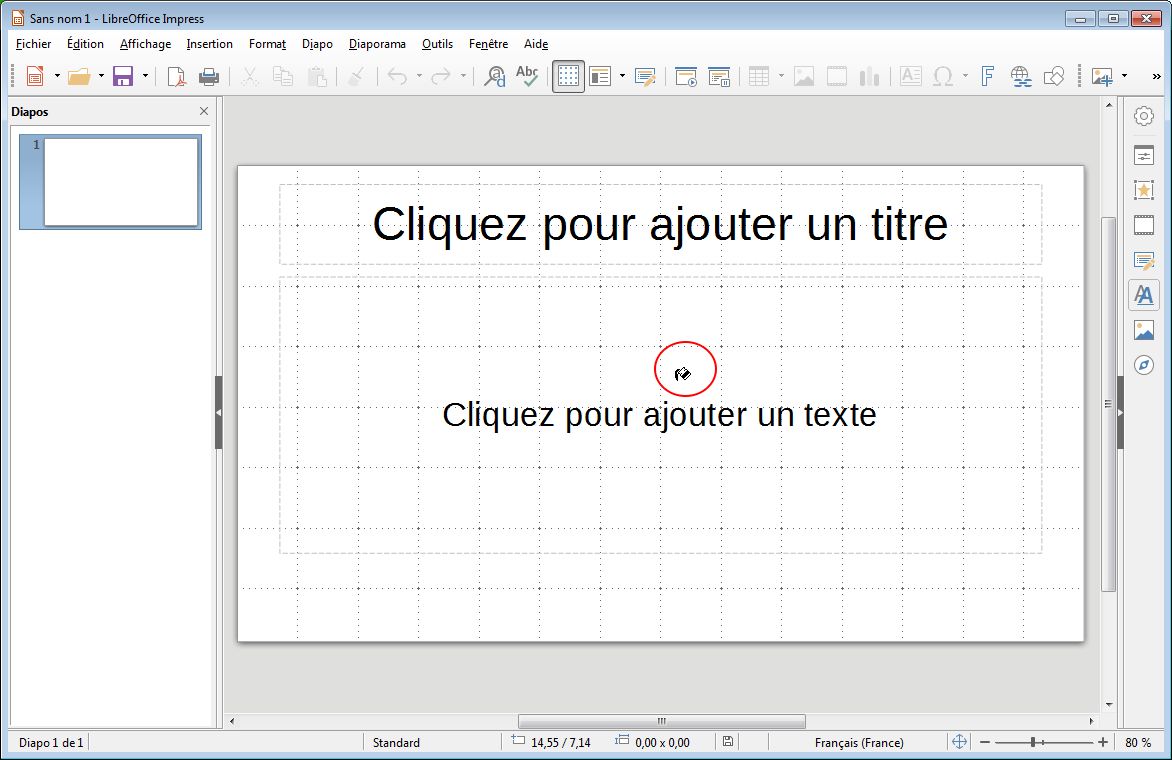The image size is (1172, 760).
Task: Open the Édition menu
Action: [x=85, y=44]
